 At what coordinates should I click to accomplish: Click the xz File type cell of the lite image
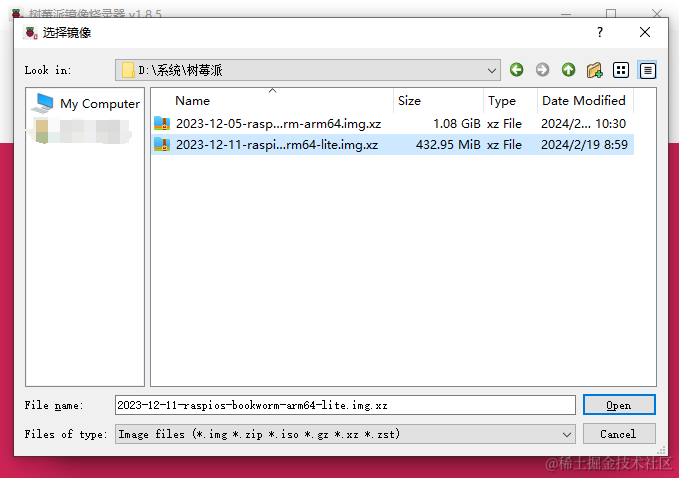(x=504, y=145)
